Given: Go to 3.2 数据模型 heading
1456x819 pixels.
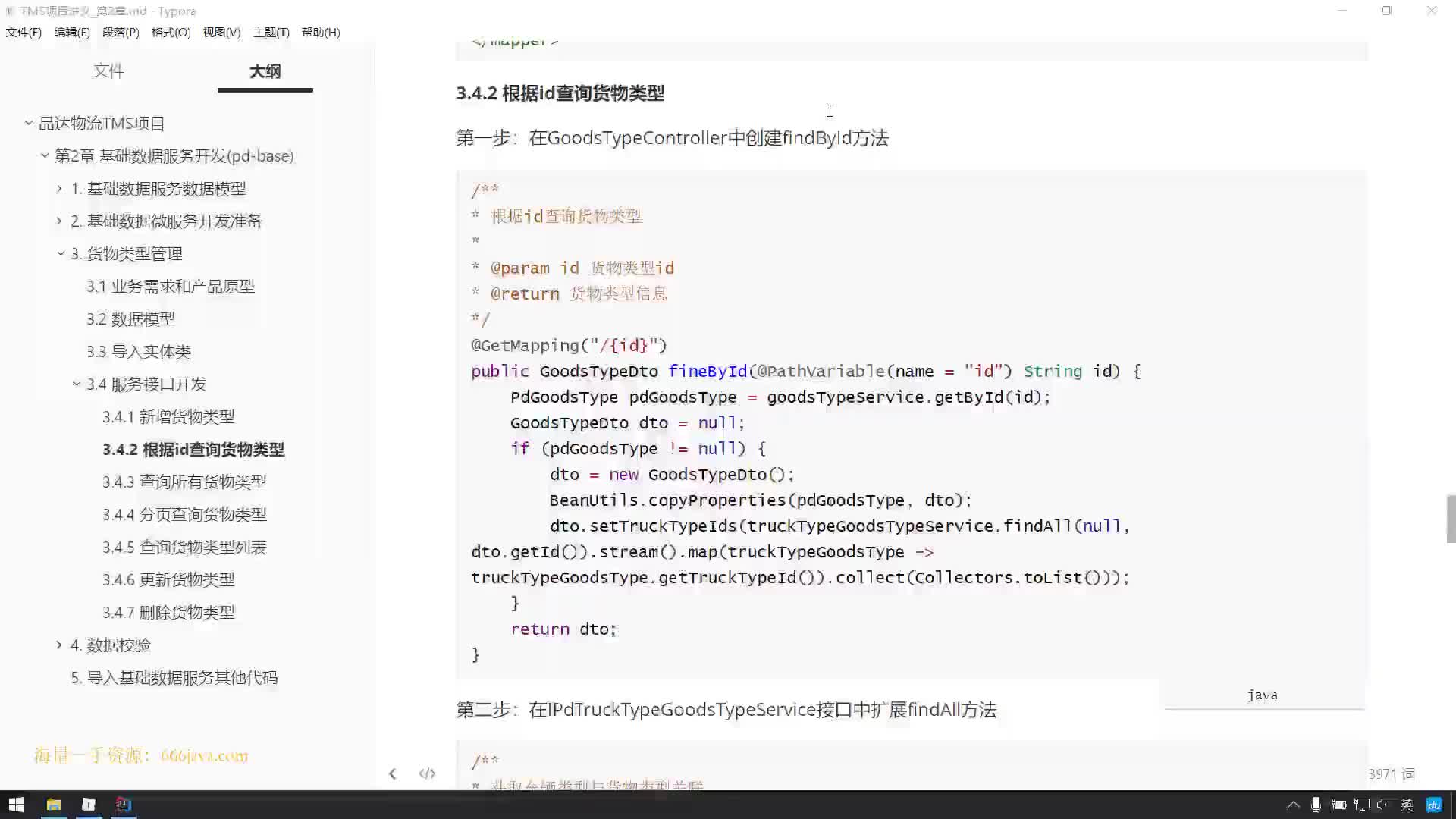Looking at the screenshot, I should [130, 318].
